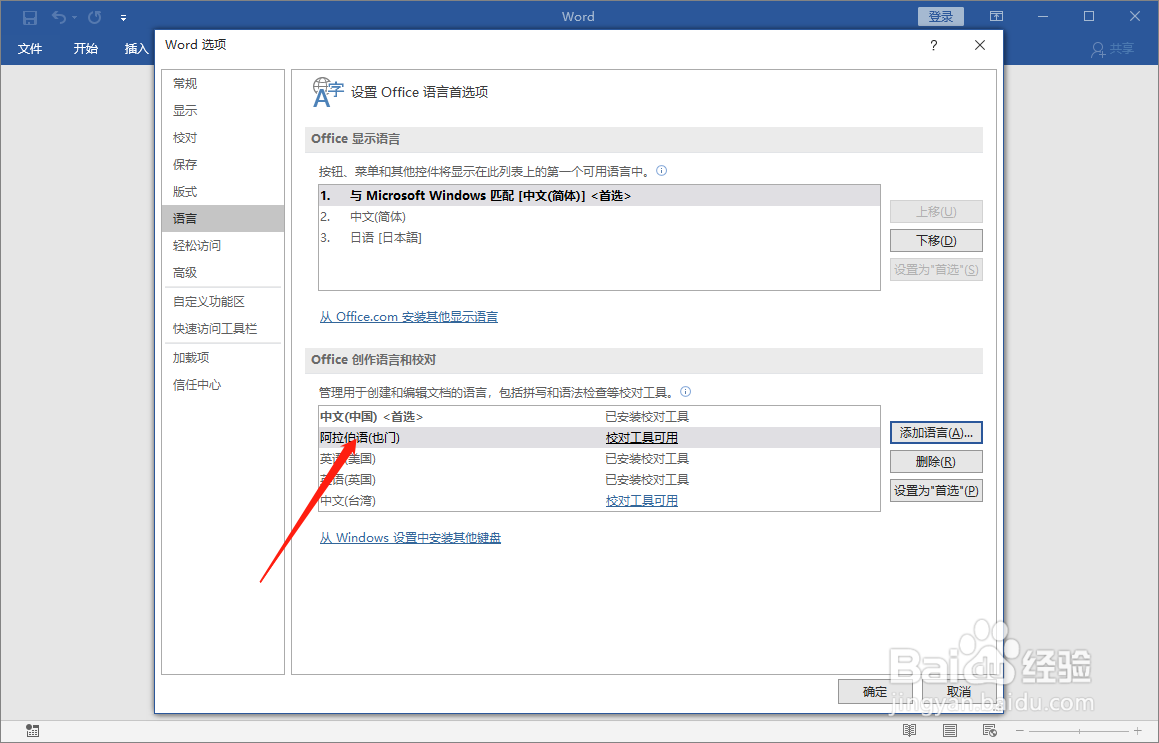The height and width of the screenshot is (743, 1159).
Task: Click the 登录 sign-in button
Action: (x=940, y=16)
